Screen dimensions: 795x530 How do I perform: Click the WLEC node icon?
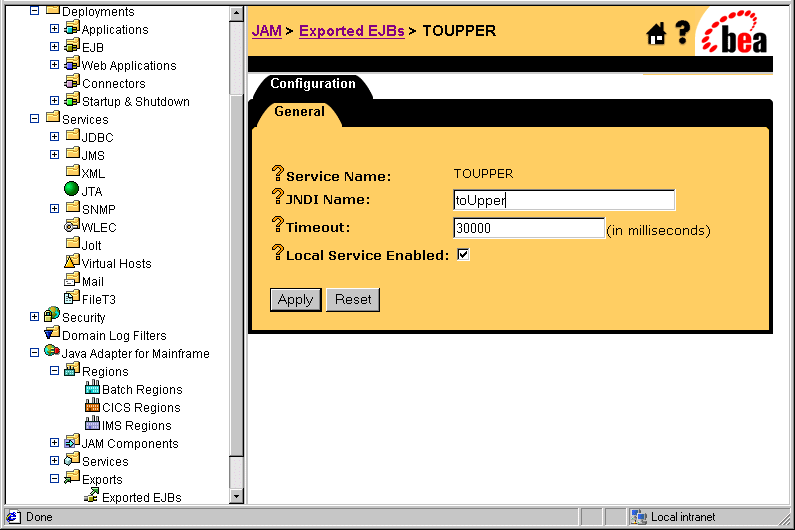point(72,225)
